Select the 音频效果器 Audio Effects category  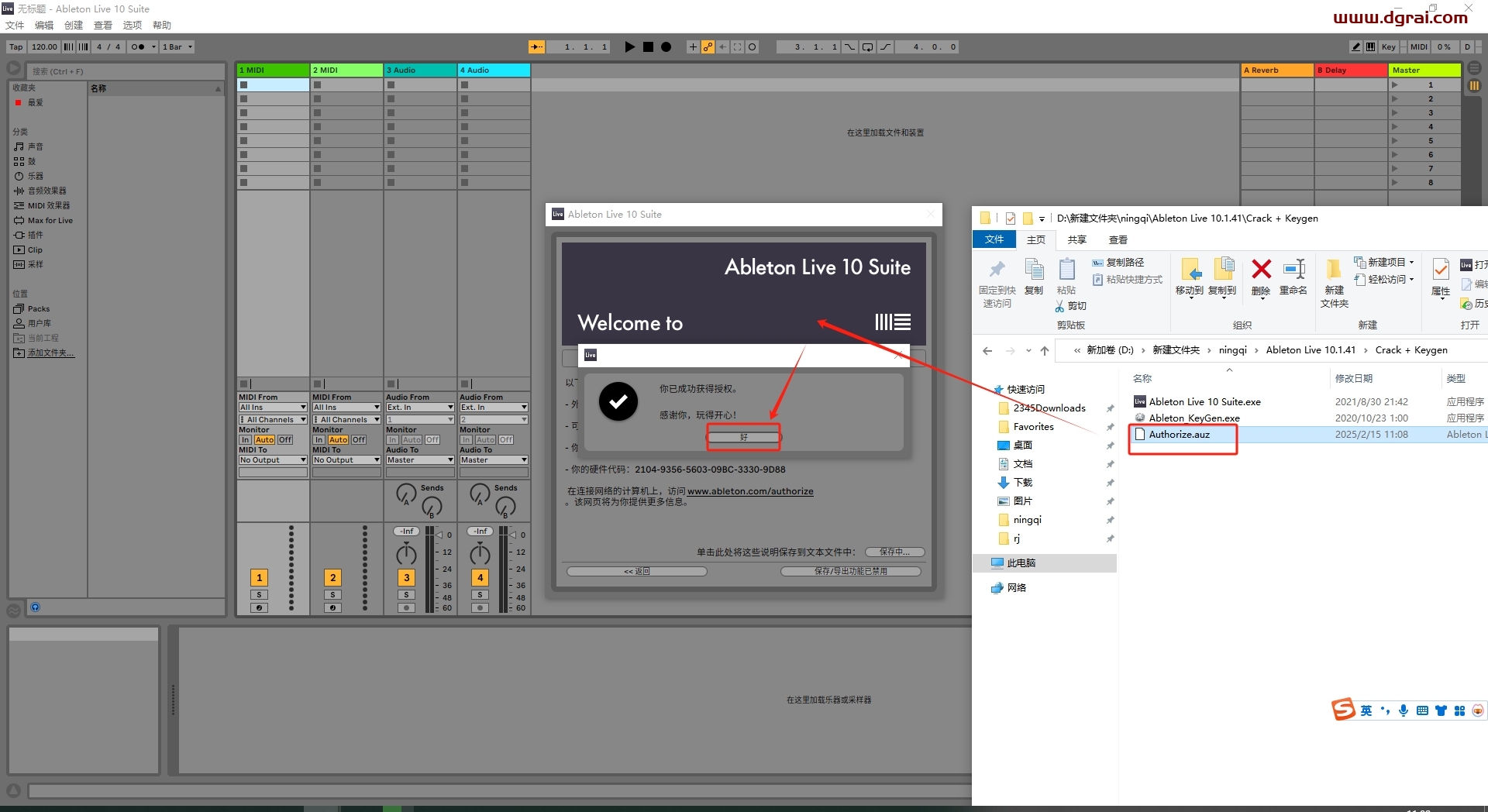tap(40, 191)
